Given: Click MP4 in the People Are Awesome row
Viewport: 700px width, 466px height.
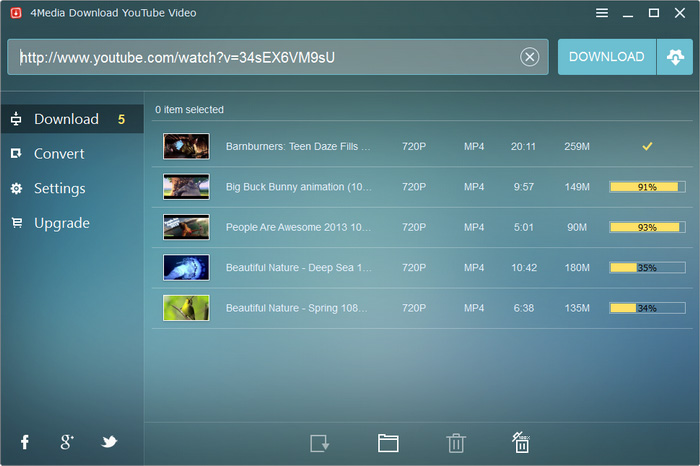Looking at the screenshot, I should coord(474,227).
